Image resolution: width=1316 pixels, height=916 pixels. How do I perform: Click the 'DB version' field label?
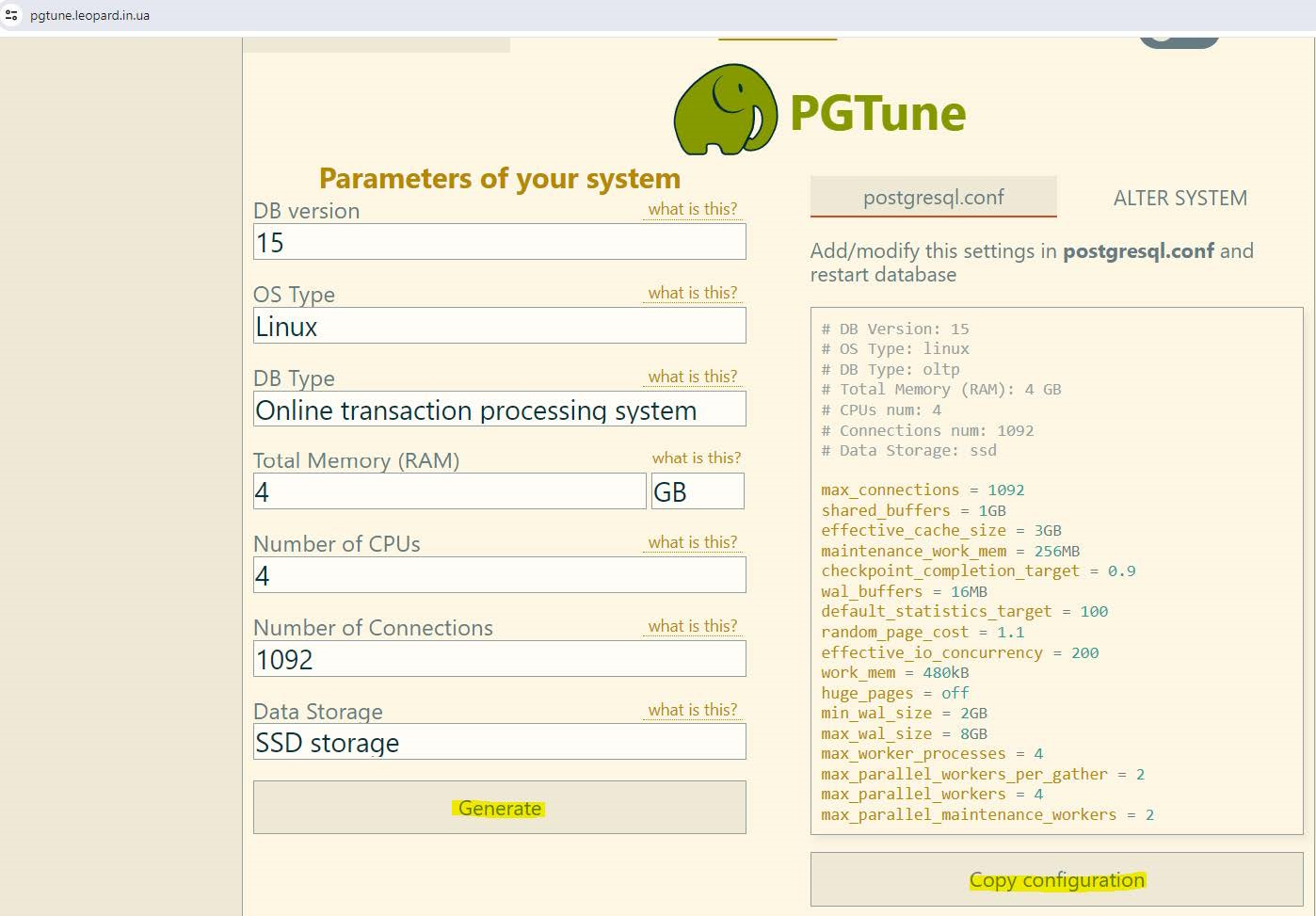[307, 211]
